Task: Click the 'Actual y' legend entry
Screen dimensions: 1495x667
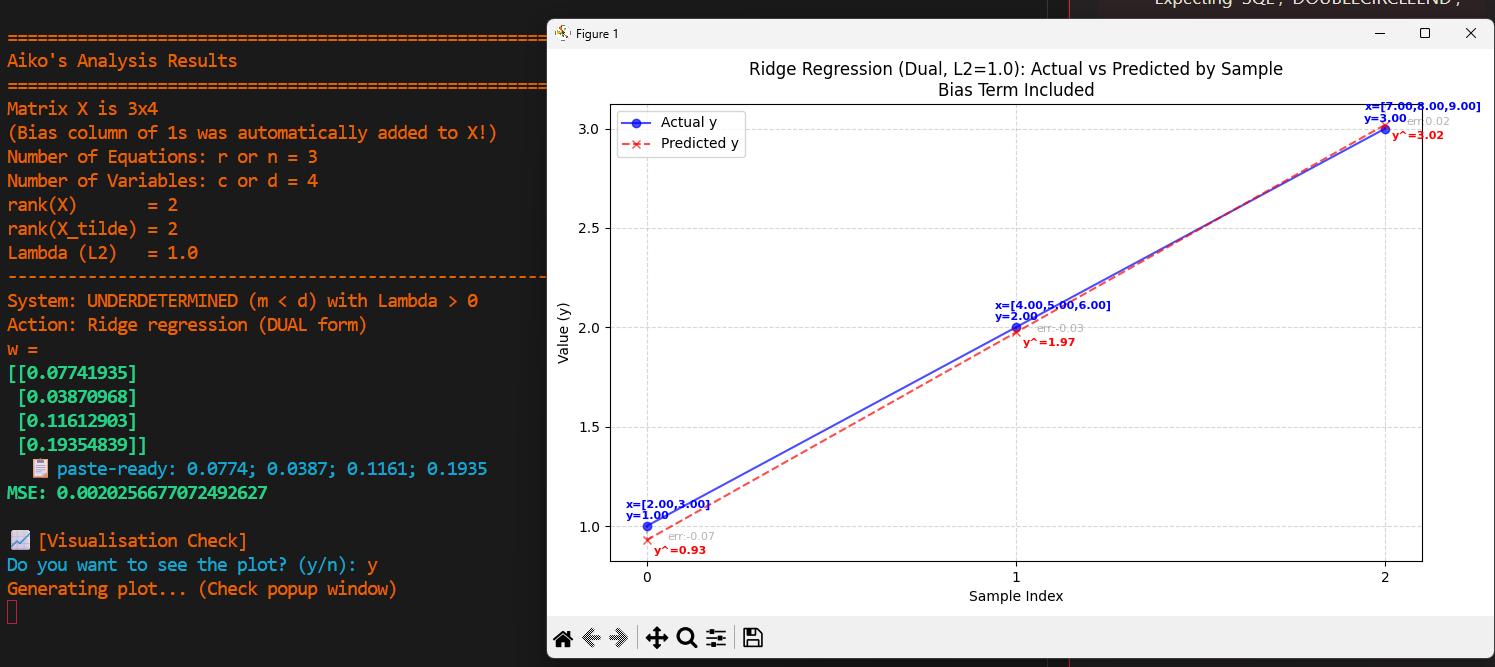Action: [x=688, y=122]
